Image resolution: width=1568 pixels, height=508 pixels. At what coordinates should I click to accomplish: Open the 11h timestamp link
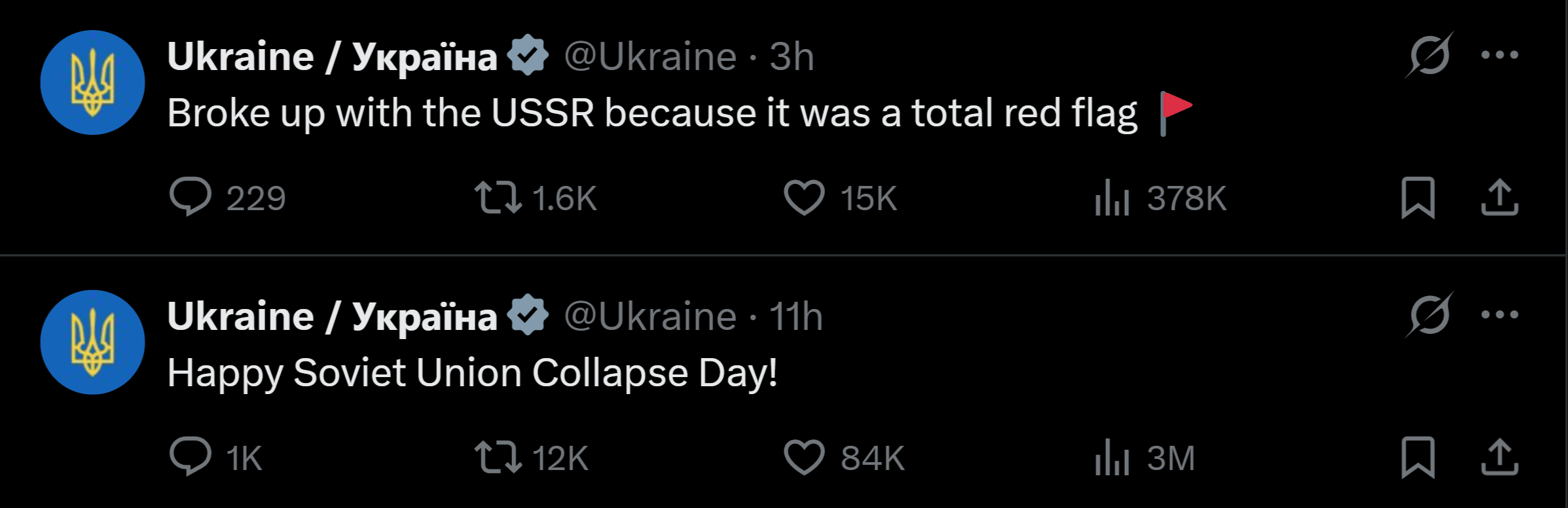(795, 316)
